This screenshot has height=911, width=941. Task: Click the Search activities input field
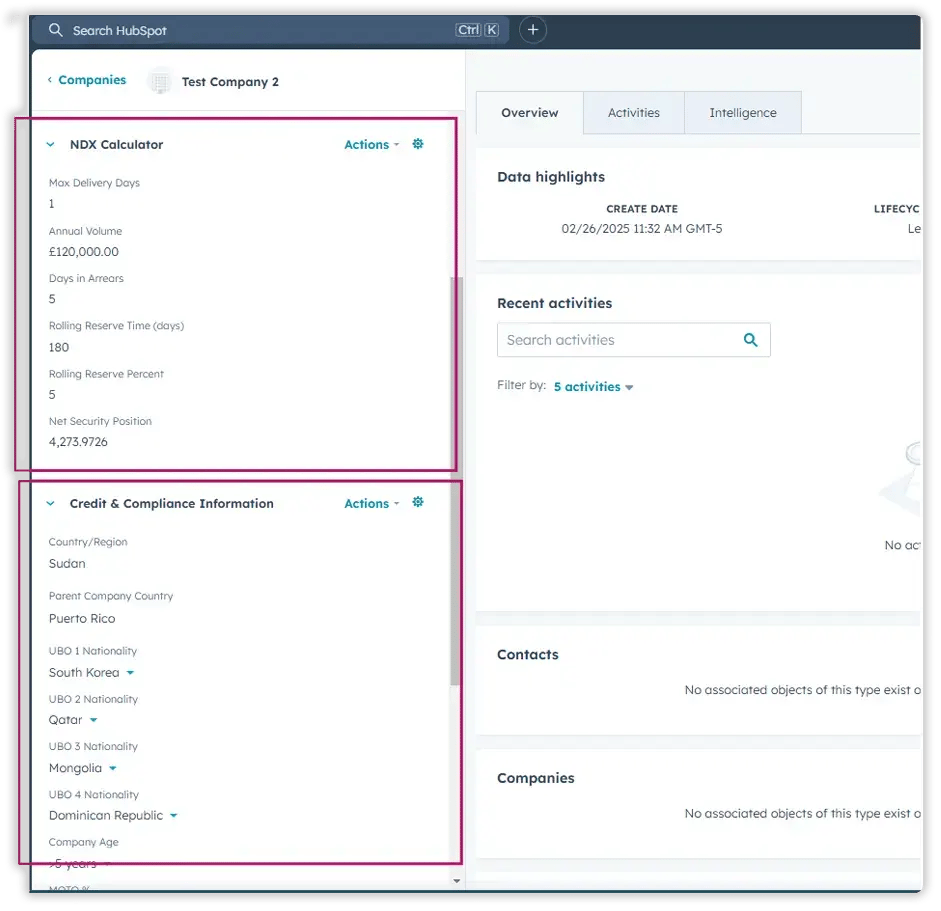(x=620, y=340)
